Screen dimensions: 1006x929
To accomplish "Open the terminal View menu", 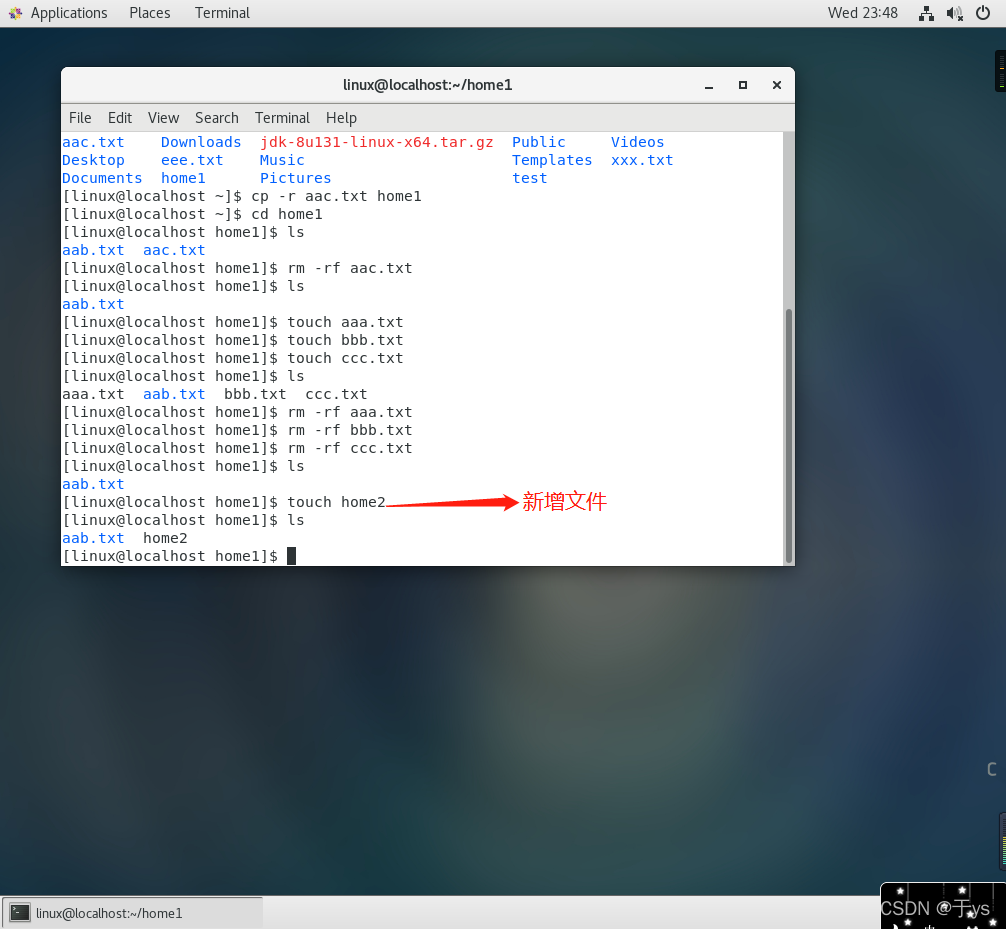I will point(164,118).
